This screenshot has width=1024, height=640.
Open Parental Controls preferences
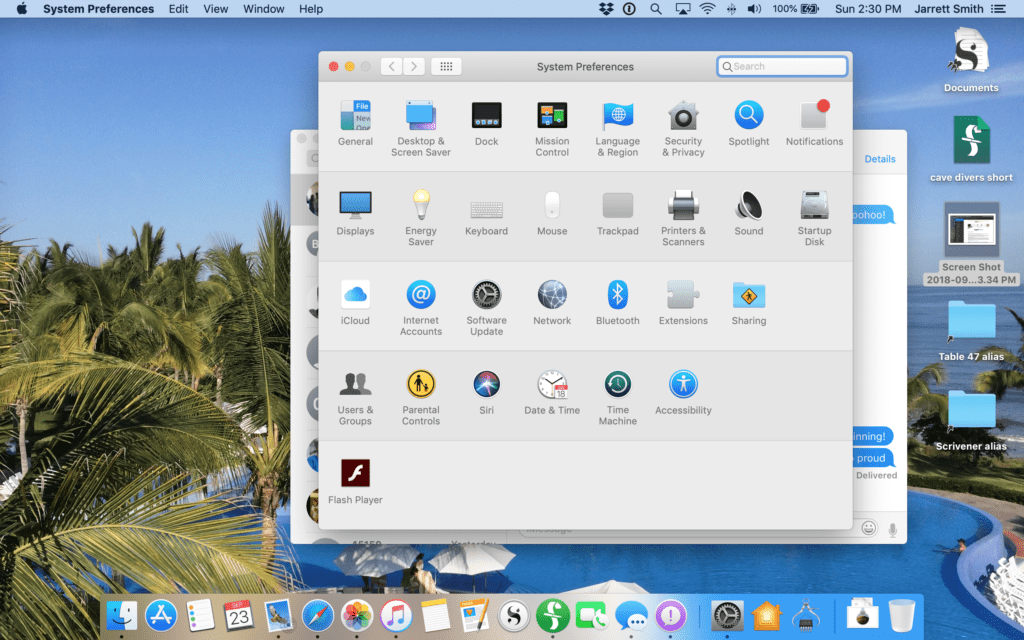tap(421, 396)
